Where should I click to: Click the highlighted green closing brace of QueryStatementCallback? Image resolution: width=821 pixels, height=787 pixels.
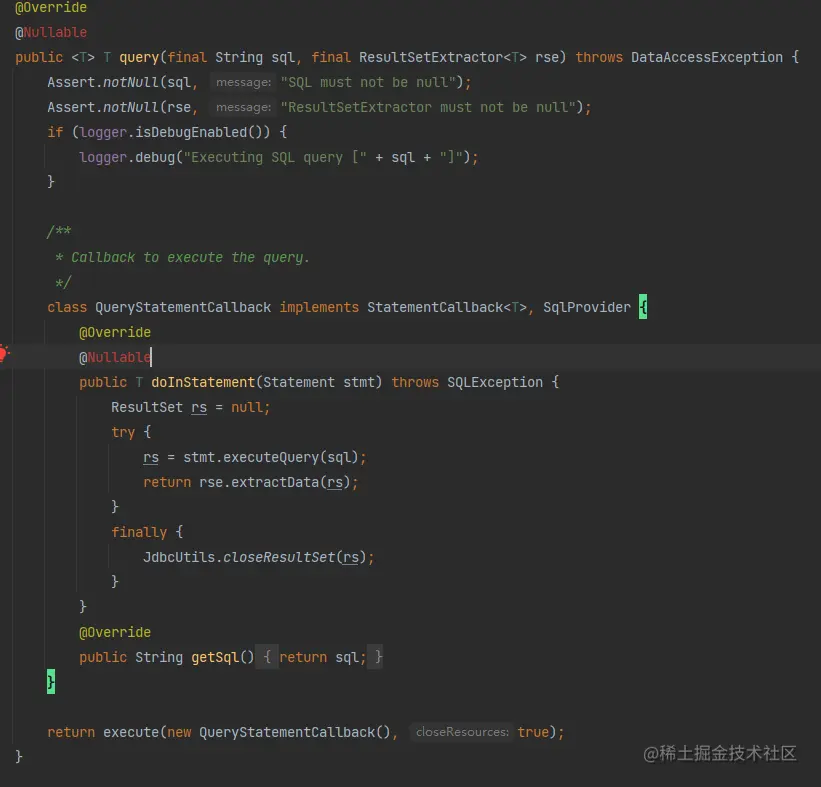point(51,681)
